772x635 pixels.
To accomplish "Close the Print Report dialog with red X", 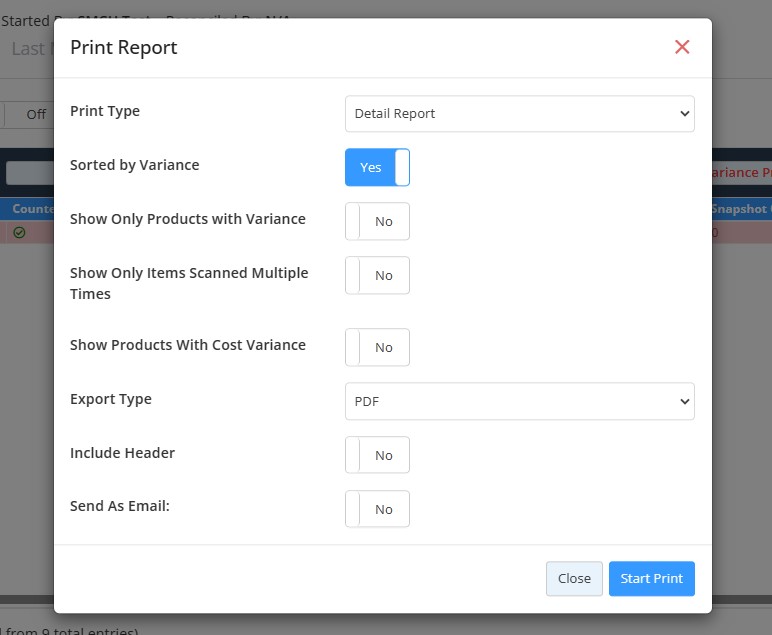I will pos(682,47).
